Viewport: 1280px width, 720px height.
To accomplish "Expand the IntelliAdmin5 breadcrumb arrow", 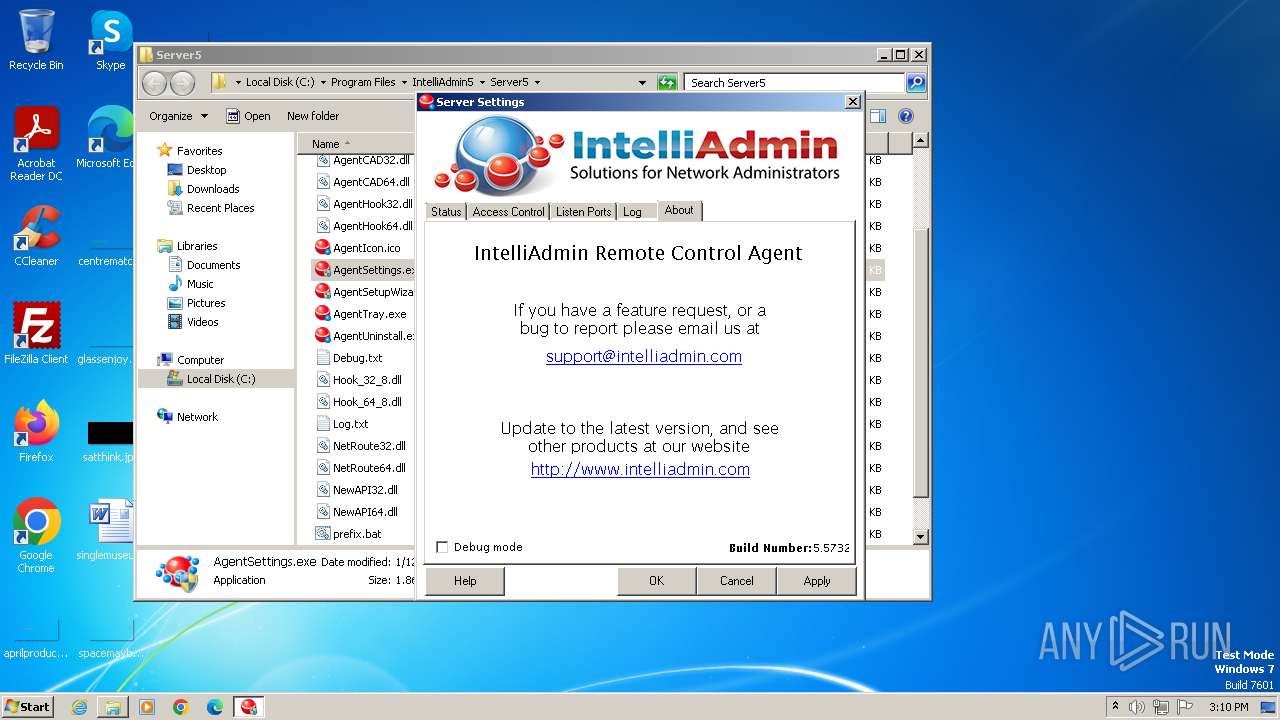I will pos(481,83).
